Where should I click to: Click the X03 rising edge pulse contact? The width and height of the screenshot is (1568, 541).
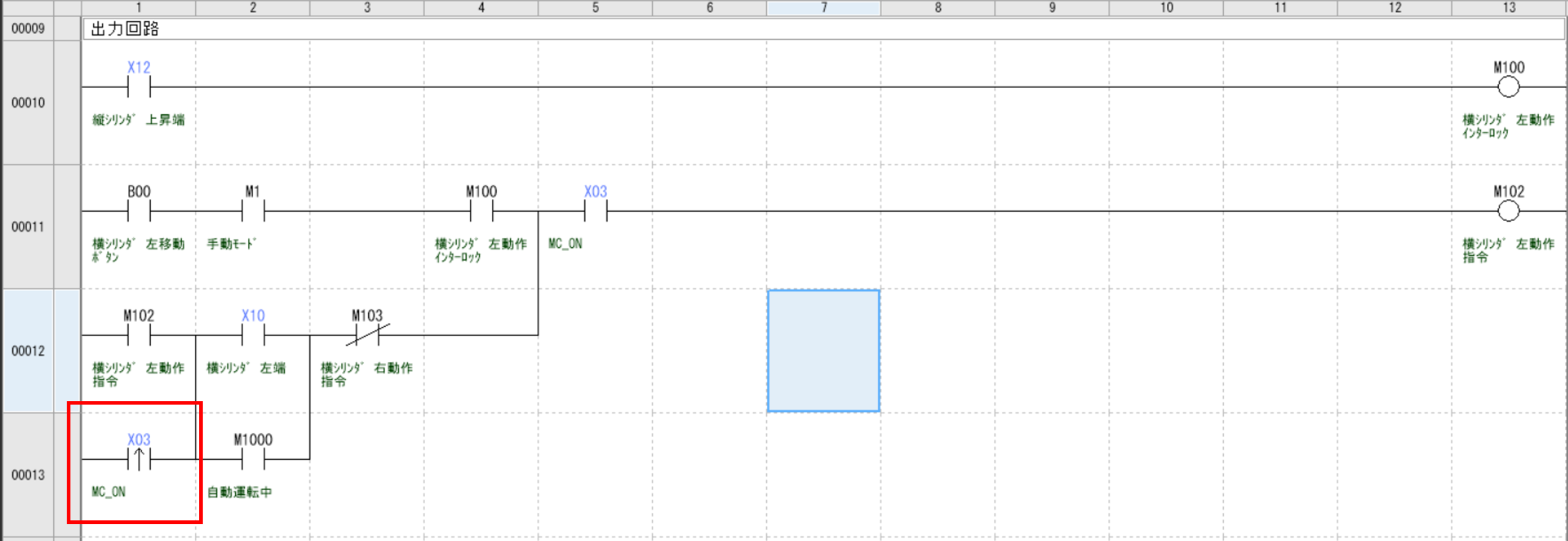[139, 458]
